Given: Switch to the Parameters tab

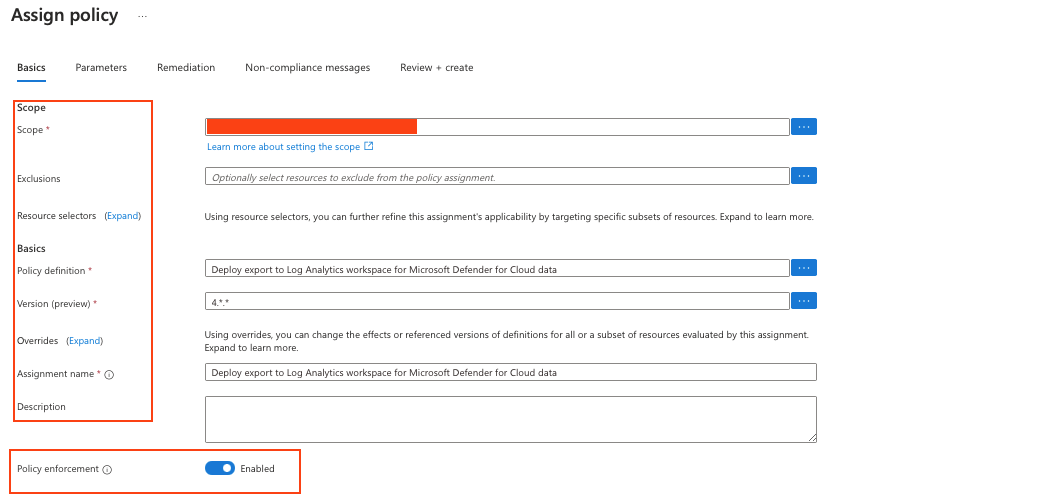Looking at the screenshot, I should (x=101, y=67).
